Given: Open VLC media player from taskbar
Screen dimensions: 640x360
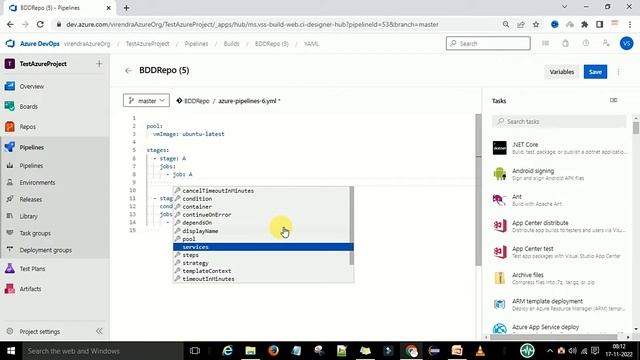Looking at the screenshot, I should pos(480,351).
